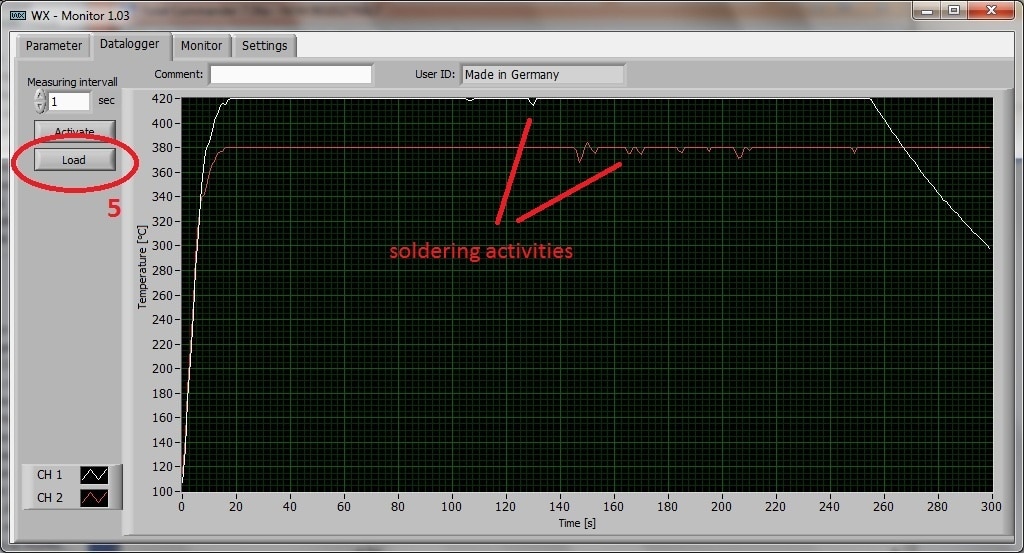Click the 0 time axis label
This screenshot has height=554, width=1024.
(182, 506)
